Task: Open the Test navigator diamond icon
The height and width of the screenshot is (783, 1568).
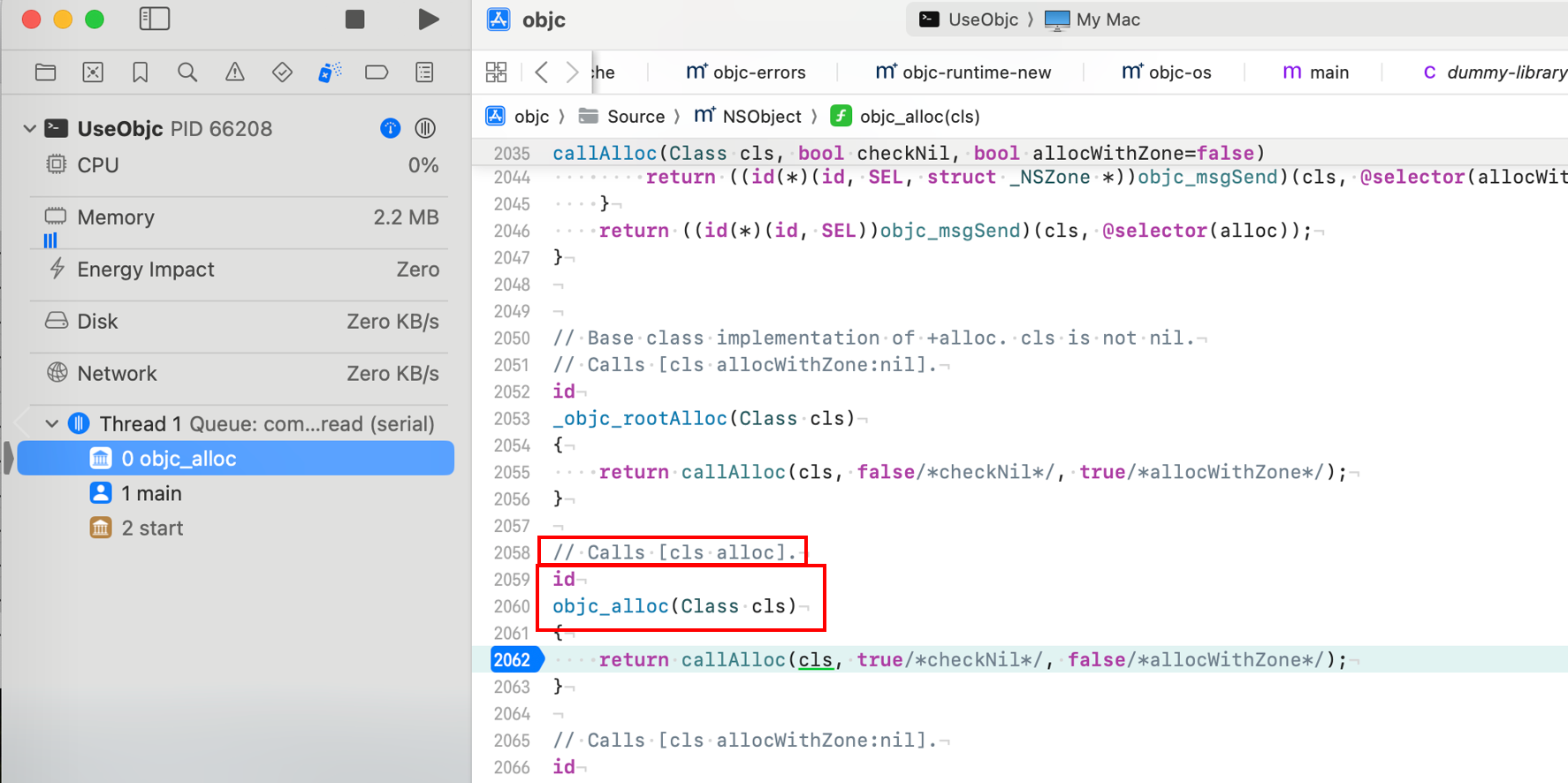Action: pyautogui.click(x=282, y=72)
